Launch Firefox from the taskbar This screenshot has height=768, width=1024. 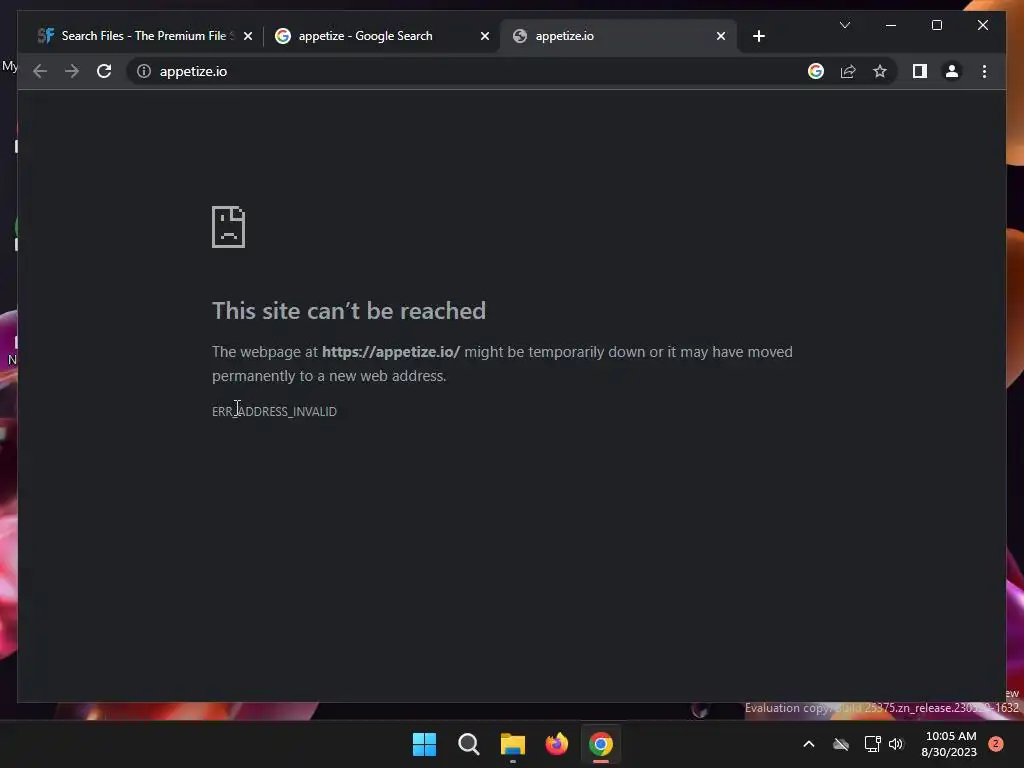[556, 744]
